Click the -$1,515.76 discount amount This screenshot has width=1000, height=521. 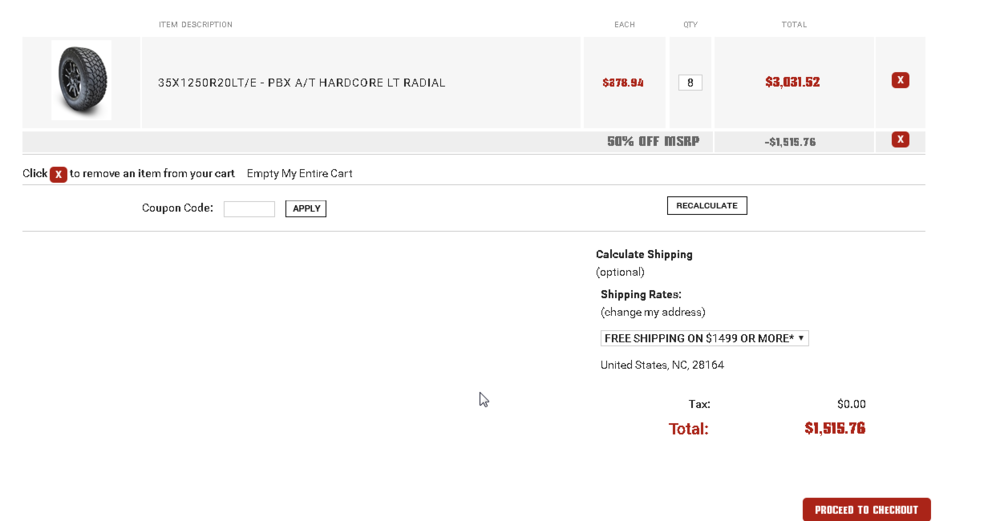(790, 142)
